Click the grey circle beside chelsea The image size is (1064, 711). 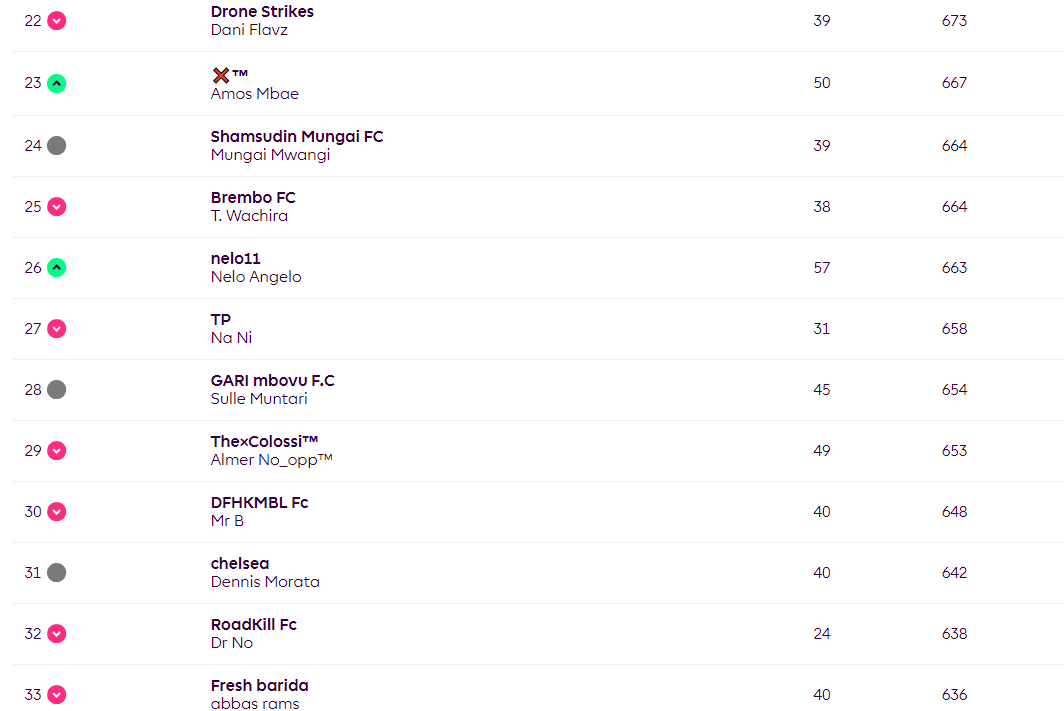pyautogui.click(x=57, y=573)
